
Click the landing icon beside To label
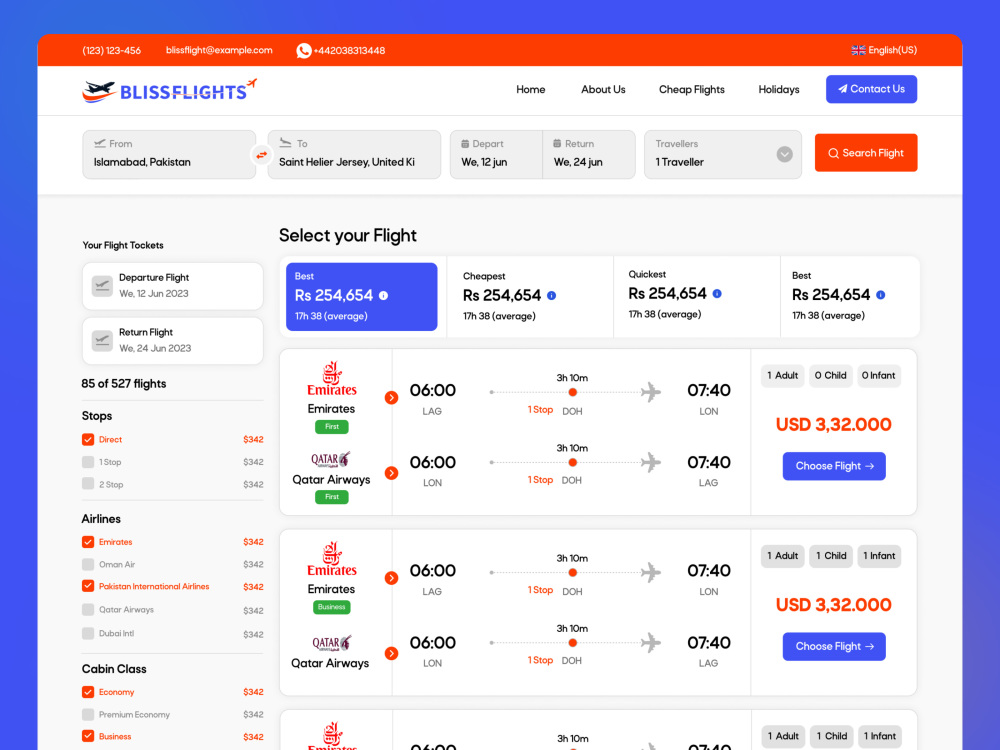[x=285, y=143]
